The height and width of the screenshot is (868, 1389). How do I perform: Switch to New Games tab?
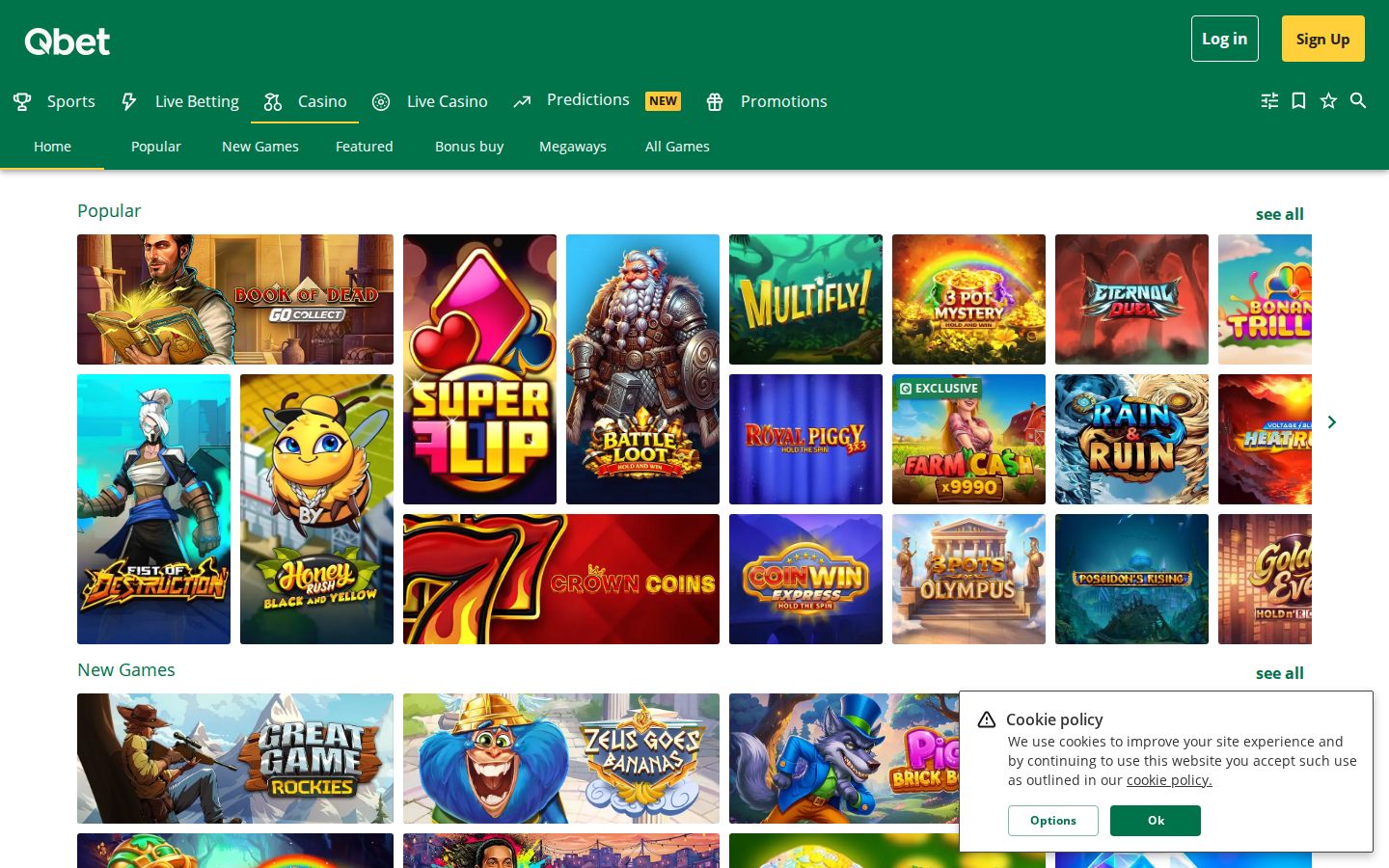pyautogui.click(x=260, y=147)
